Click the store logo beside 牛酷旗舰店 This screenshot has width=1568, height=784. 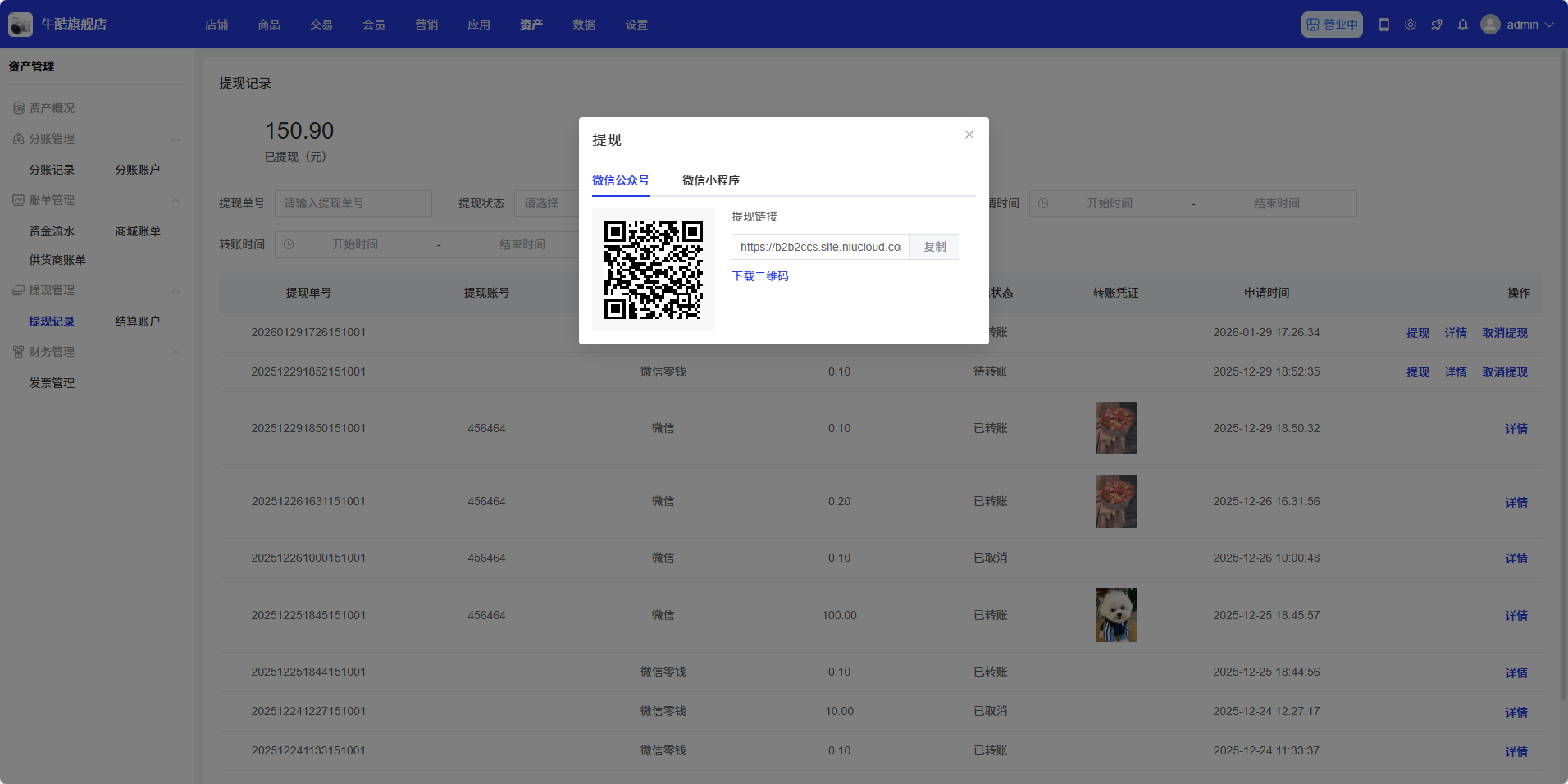click(x=21, y=25)
